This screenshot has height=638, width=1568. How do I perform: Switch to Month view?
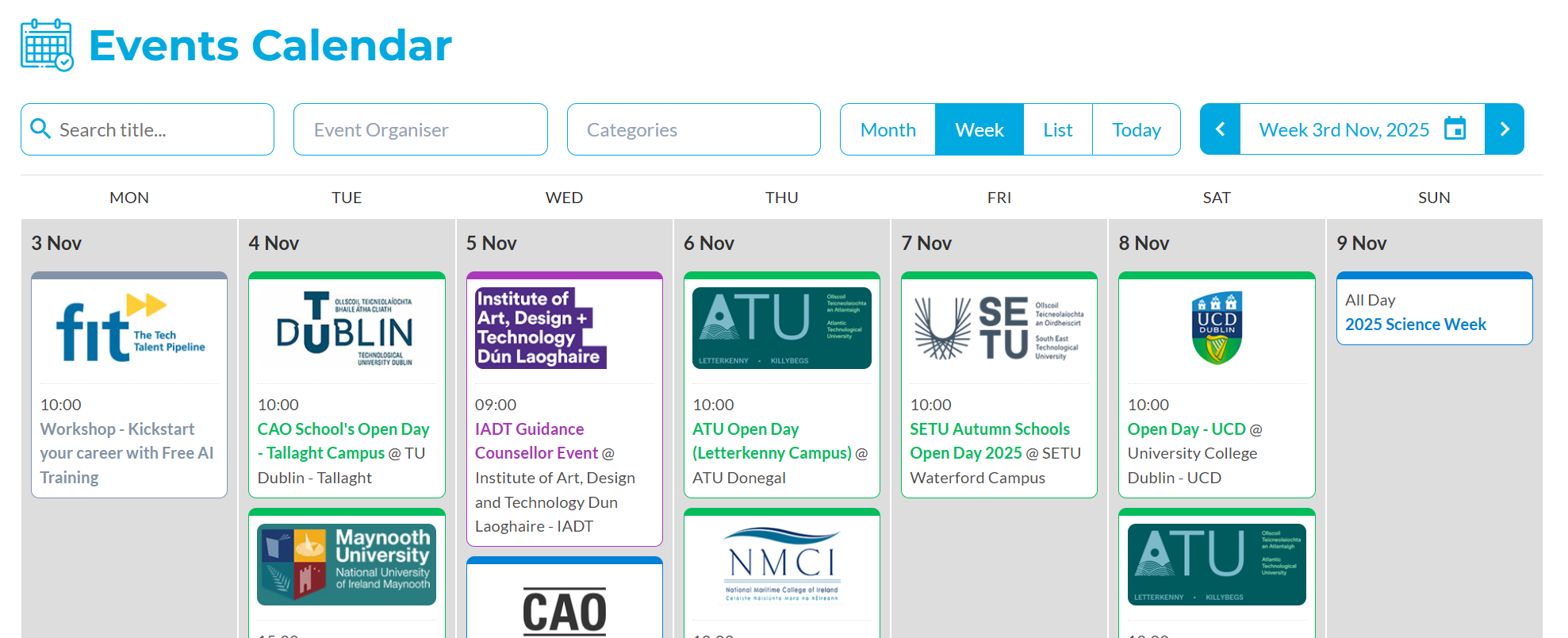point(888,129)
